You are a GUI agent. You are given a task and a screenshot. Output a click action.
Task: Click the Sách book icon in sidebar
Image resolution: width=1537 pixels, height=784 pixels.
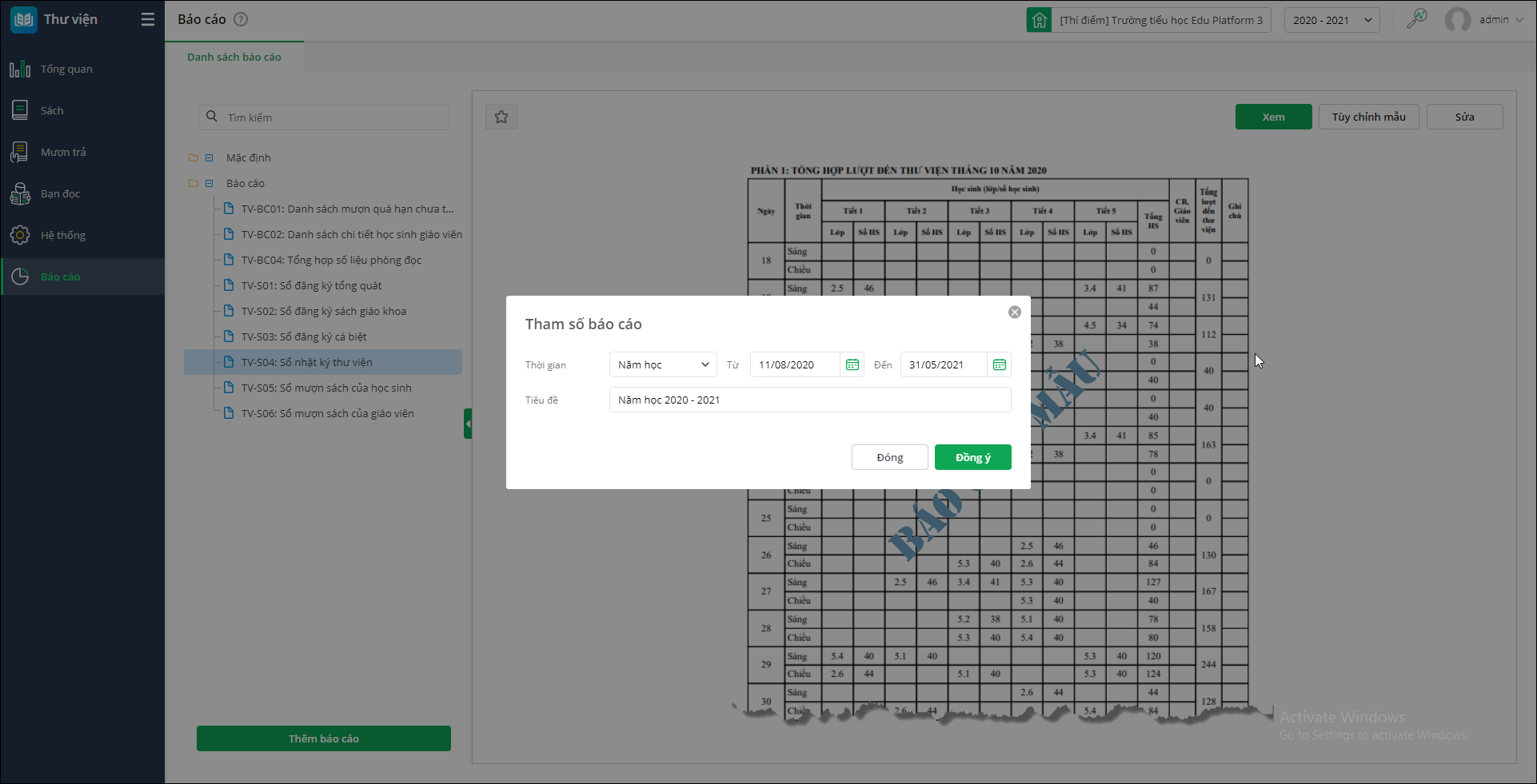tap(20, 110)
